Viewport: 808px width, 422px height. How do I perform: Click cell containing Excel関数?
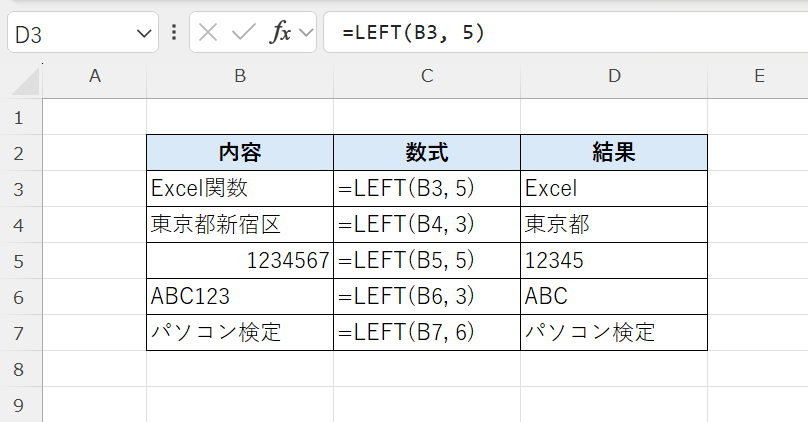(x=240, y=188)
